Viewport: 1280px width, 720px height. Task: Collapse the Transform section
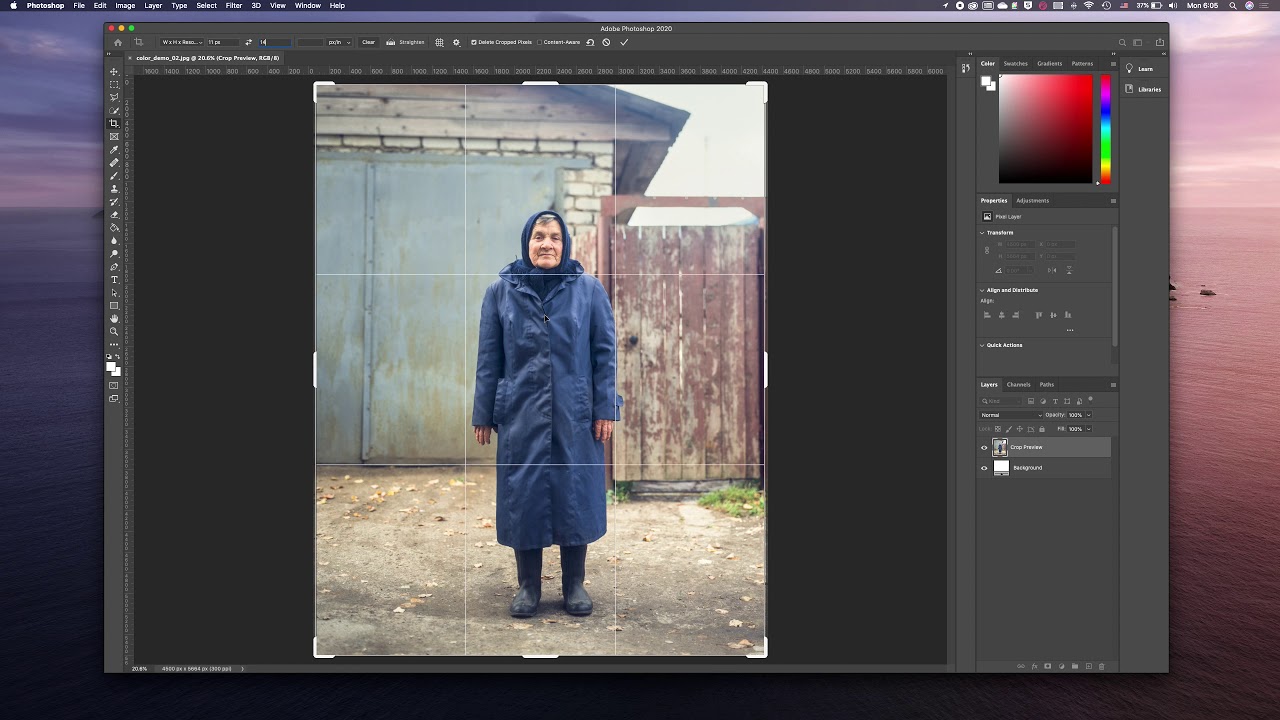pos(982,233)
